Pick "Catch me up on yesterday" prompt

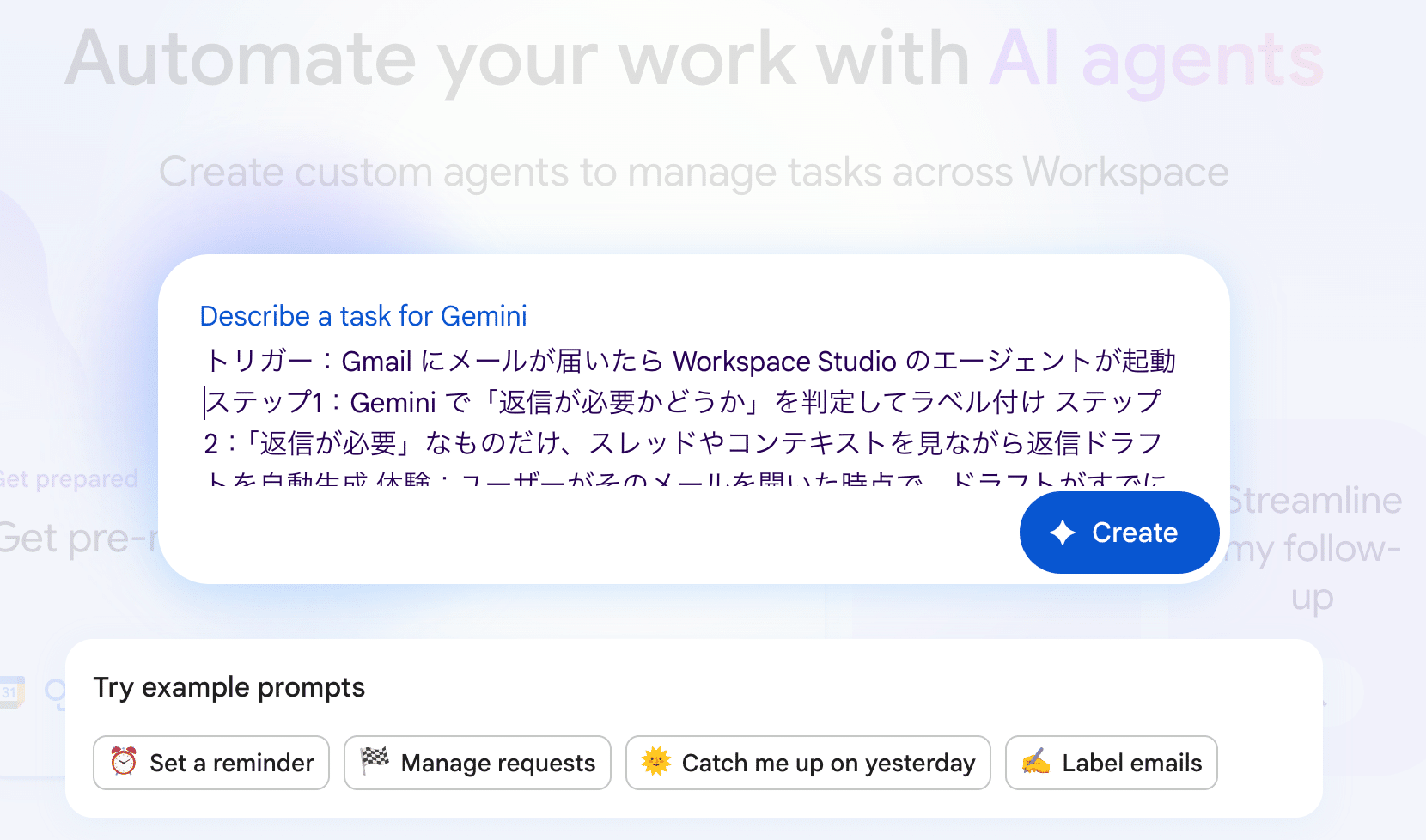pyautogui.click(x=808, y=763)
